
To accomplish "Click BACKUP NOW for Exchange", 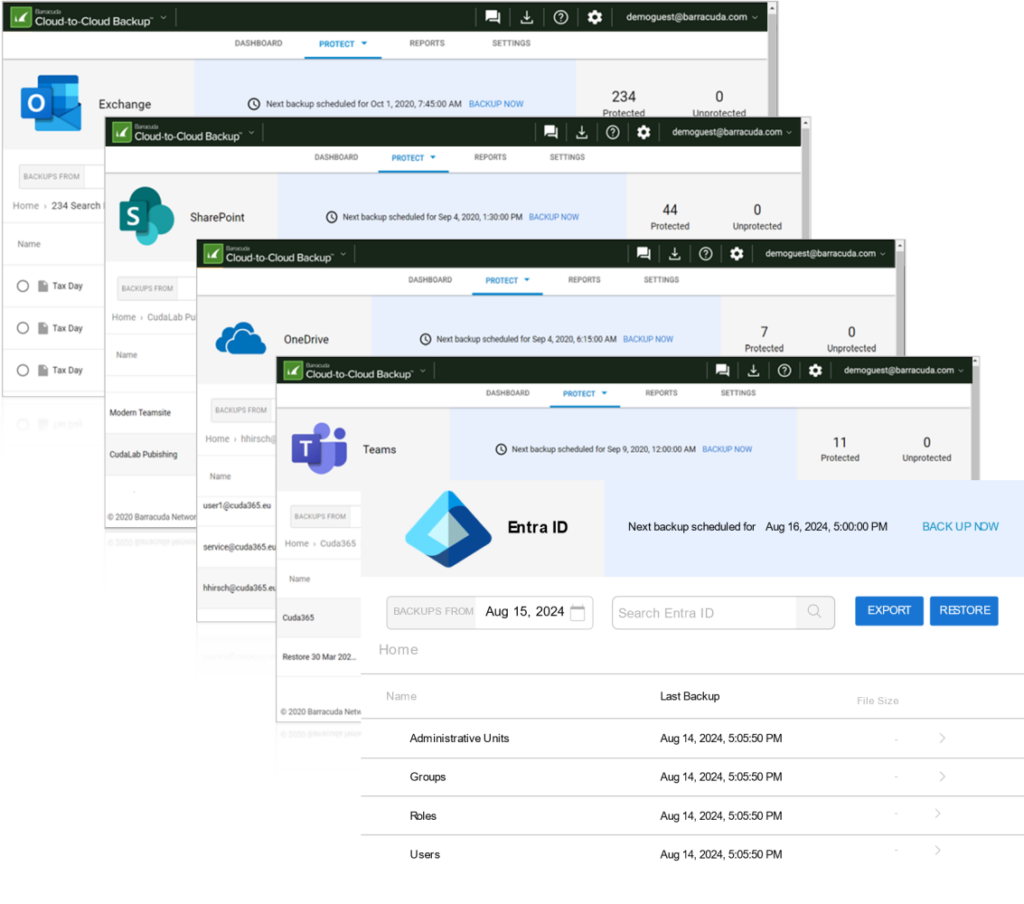I will (496, 104).
